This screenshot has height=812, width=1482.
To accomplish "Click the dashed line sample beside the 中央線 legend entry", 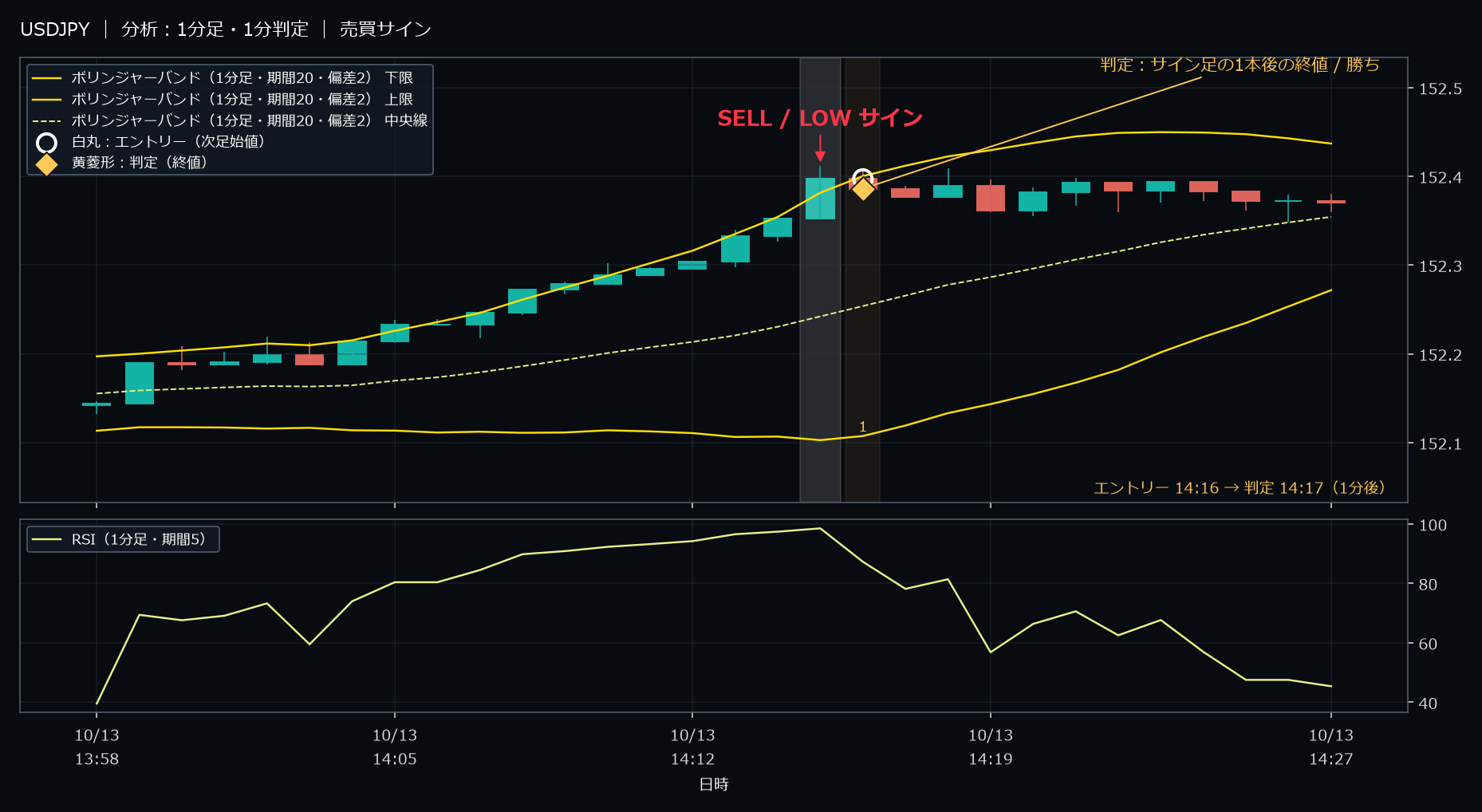I will tap(47, 121).
